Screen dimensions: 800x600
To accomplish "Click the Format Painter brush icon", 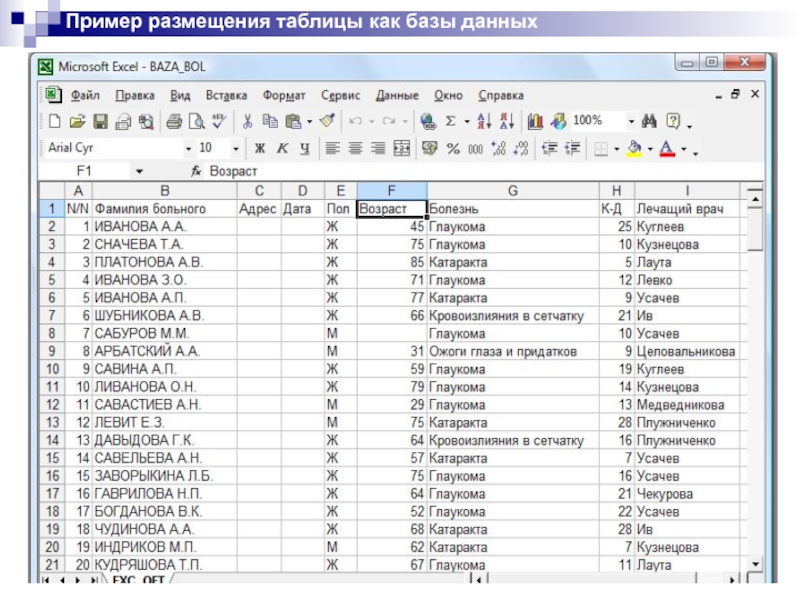I will point(326,122).
